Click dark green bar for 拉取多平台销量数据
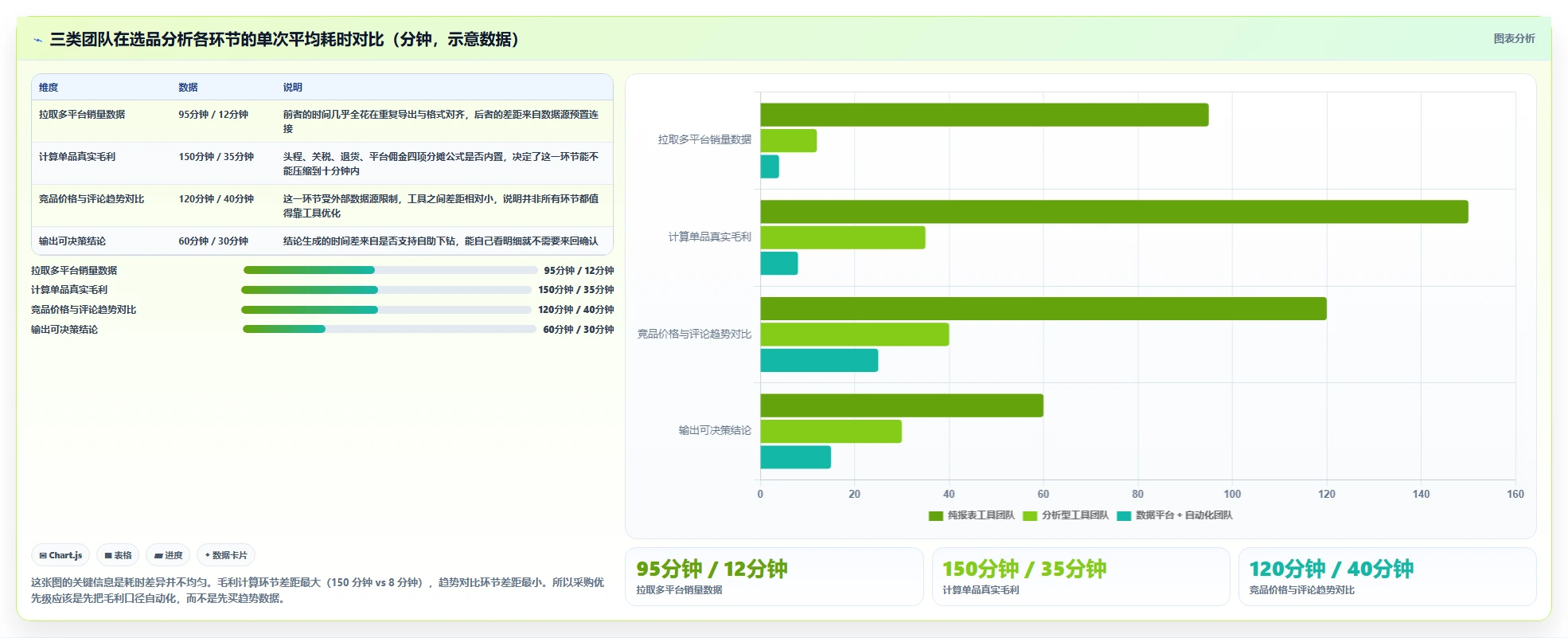1568x638 pixels. coord(985,115)
